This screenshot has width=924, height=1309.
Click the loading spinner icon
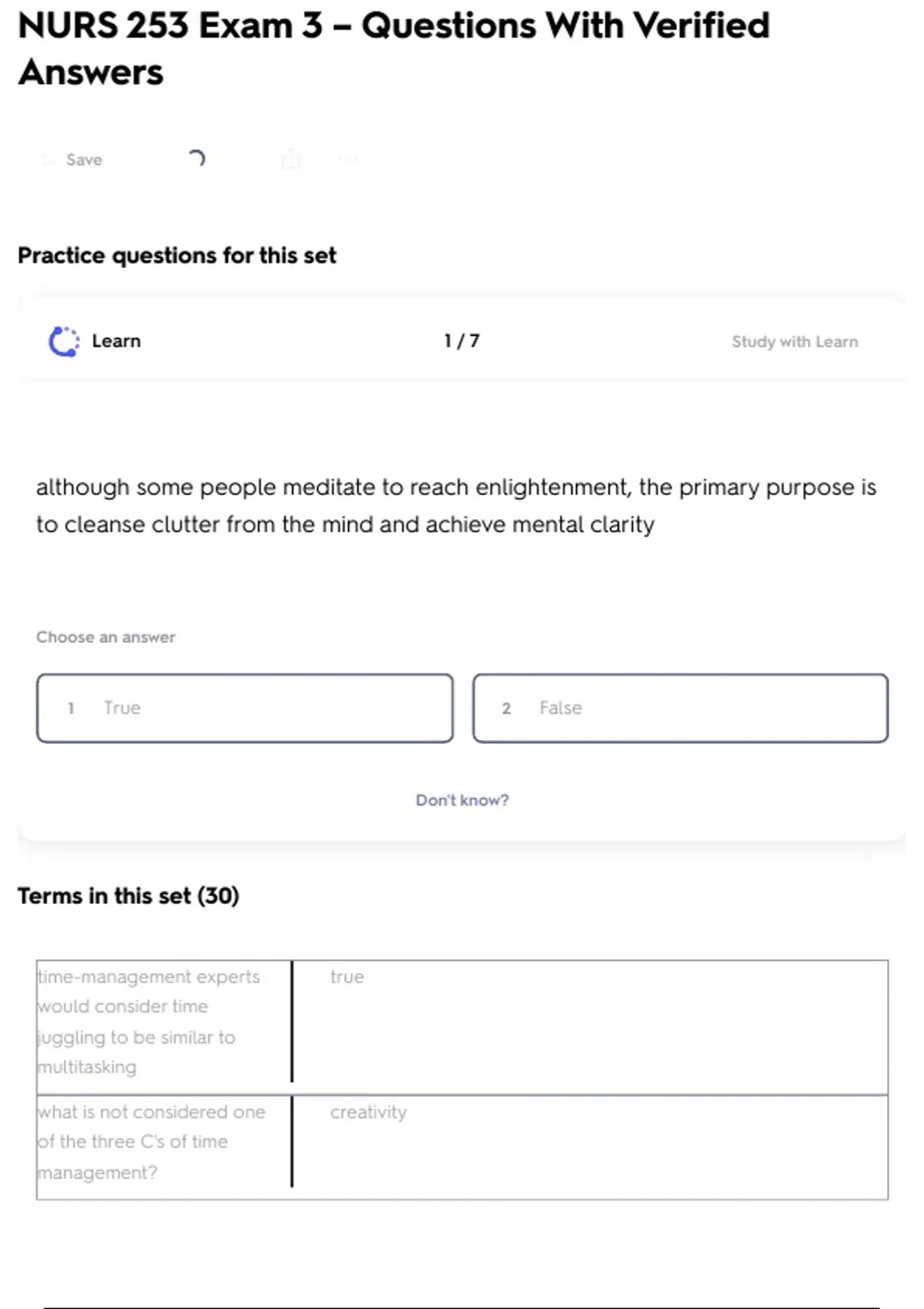pyautogui.click(x=197, y=159)
